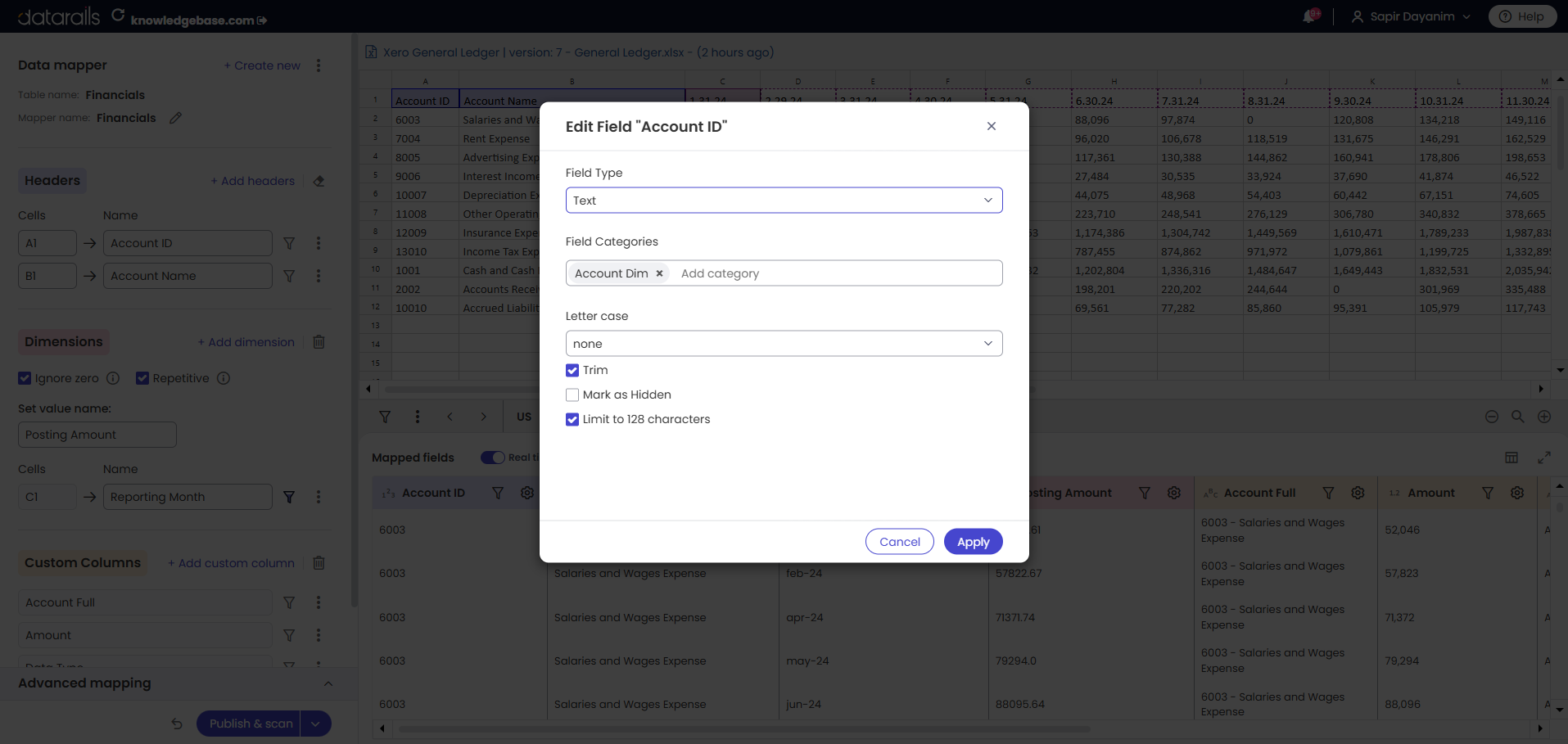Uncheck the Trim checkbox
1568x744 pixels.
572,370
